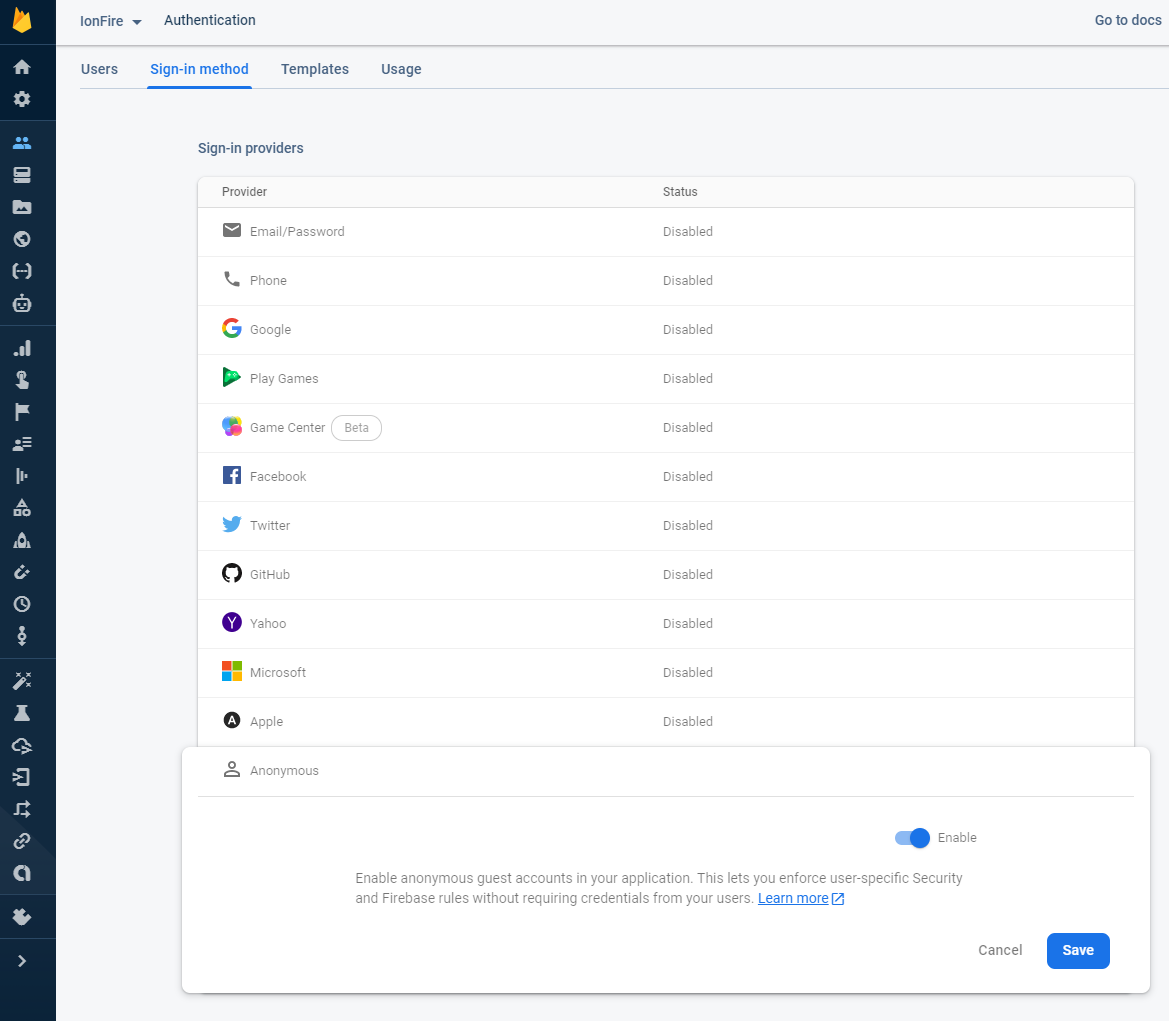Open the Apple provider row

tap(666, 722)
